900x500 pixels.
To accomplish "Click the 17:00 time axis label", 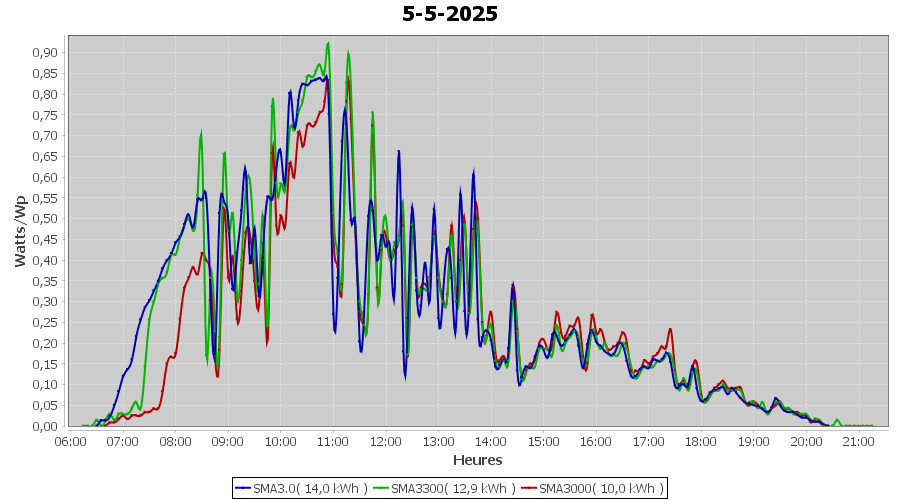I will [x=649, y=441].
